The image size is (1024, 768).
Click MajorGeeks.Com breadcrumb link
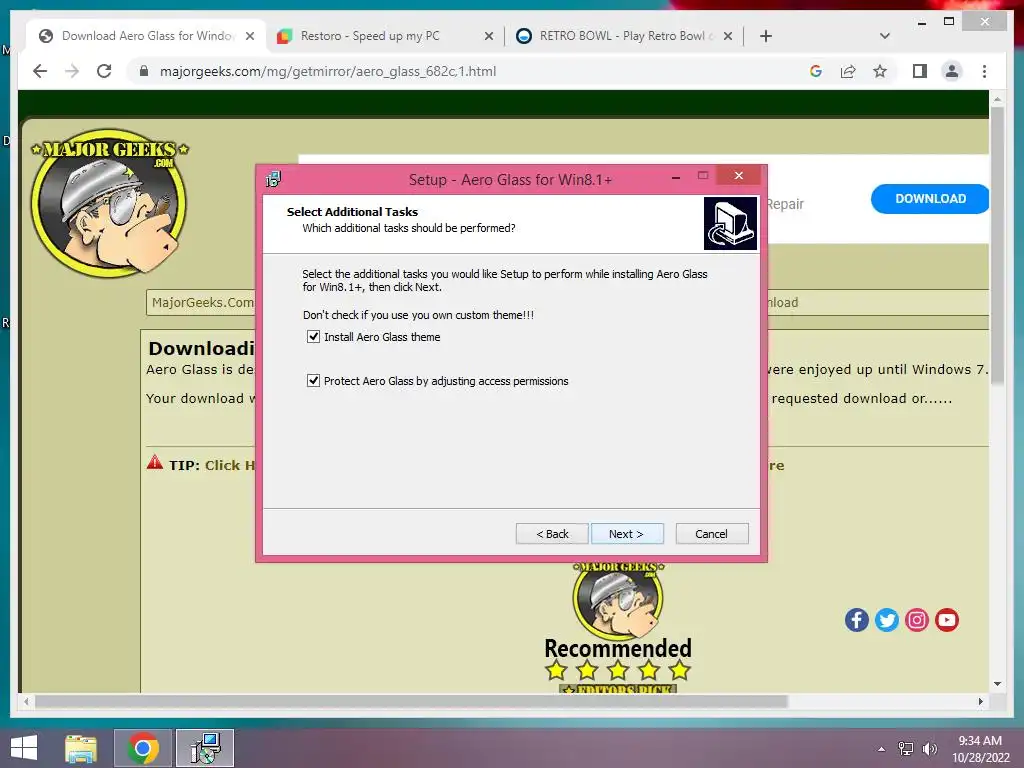202,302
